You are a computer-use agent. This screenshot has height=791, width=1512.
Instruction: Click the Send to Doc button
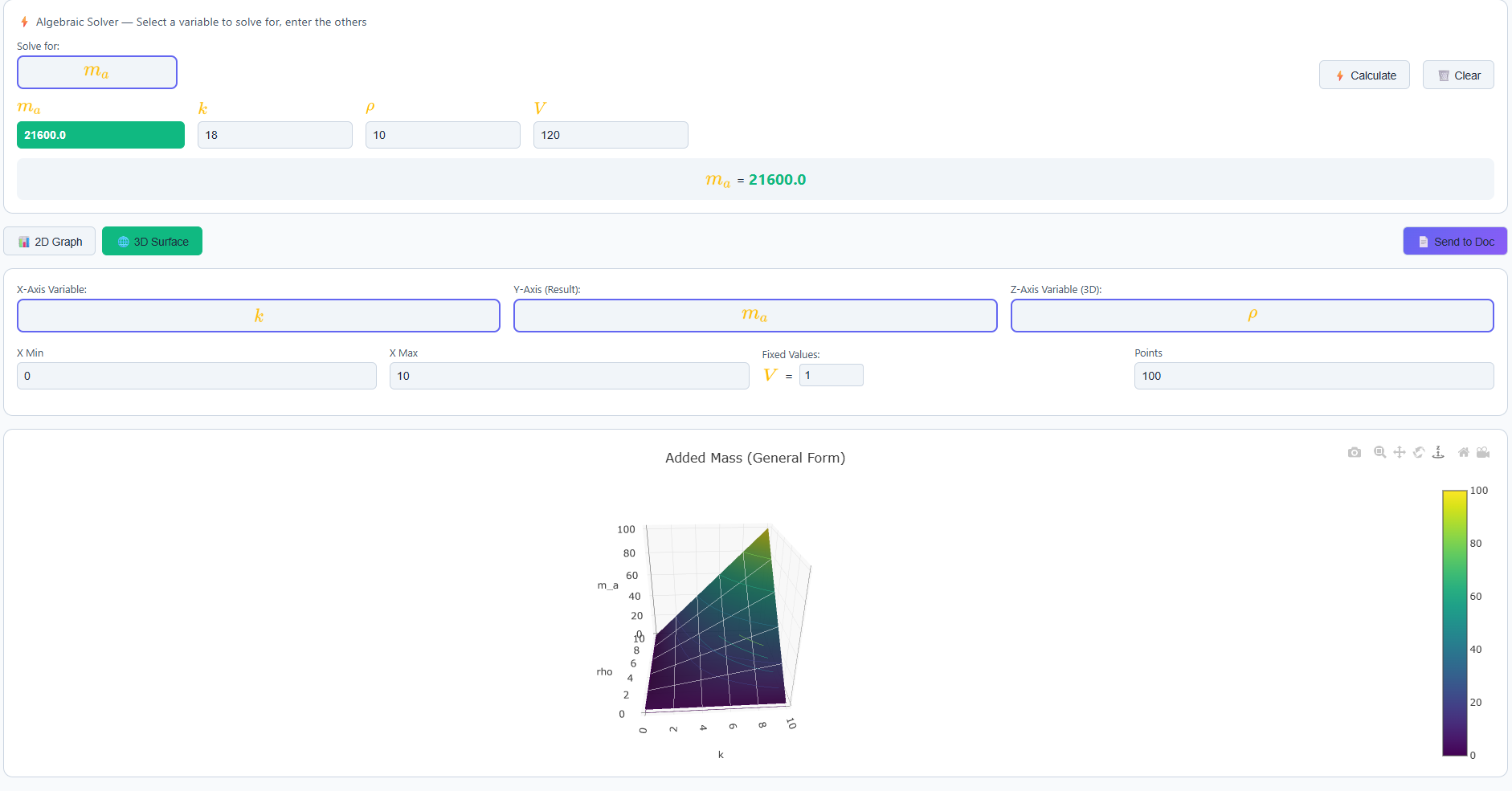pos(1455,241)
